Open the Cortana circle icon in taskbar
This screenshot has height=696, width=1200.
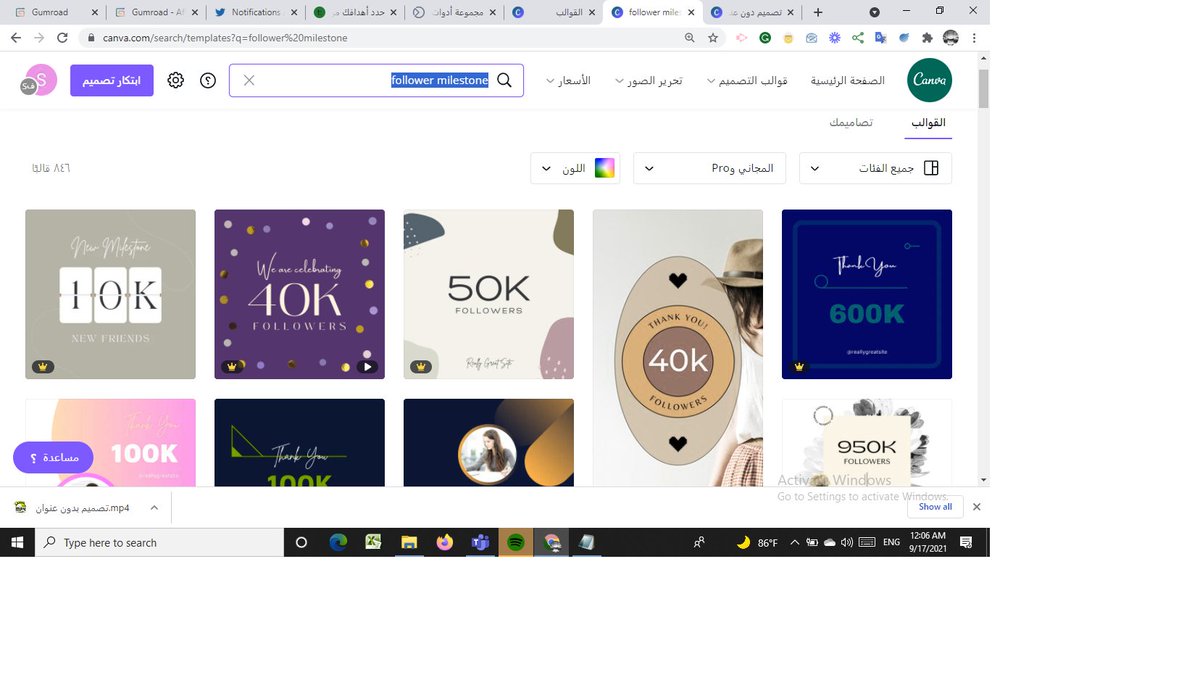(x=301, y=542)
